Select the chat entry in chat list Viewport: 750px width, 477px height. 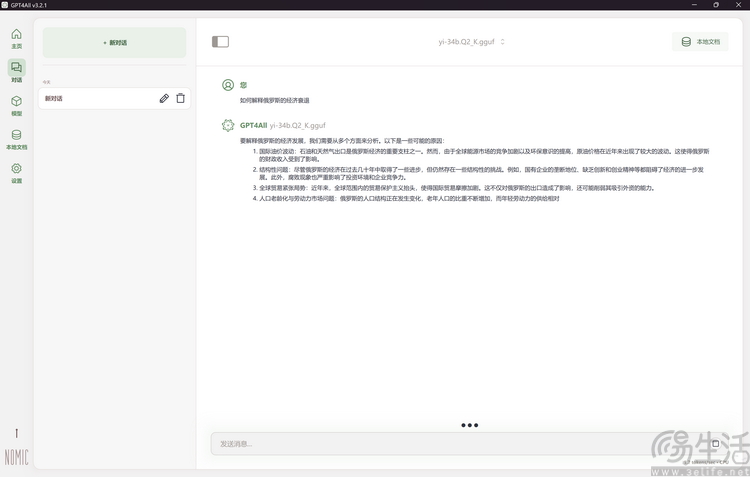(x=114, y=98)
